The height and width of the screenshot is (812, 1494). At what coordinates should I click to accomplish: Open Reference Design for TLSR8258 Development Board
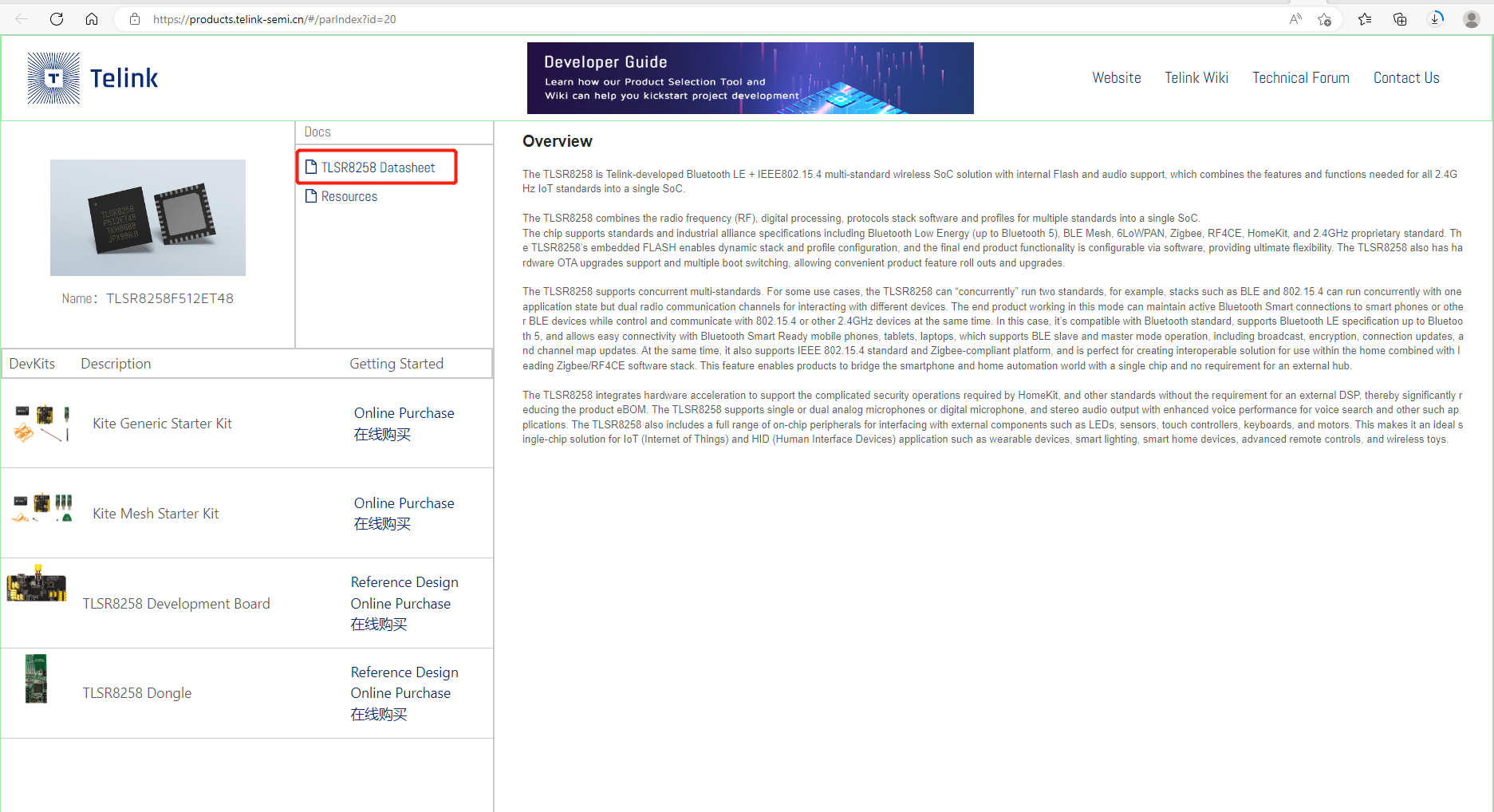(404, 581)
